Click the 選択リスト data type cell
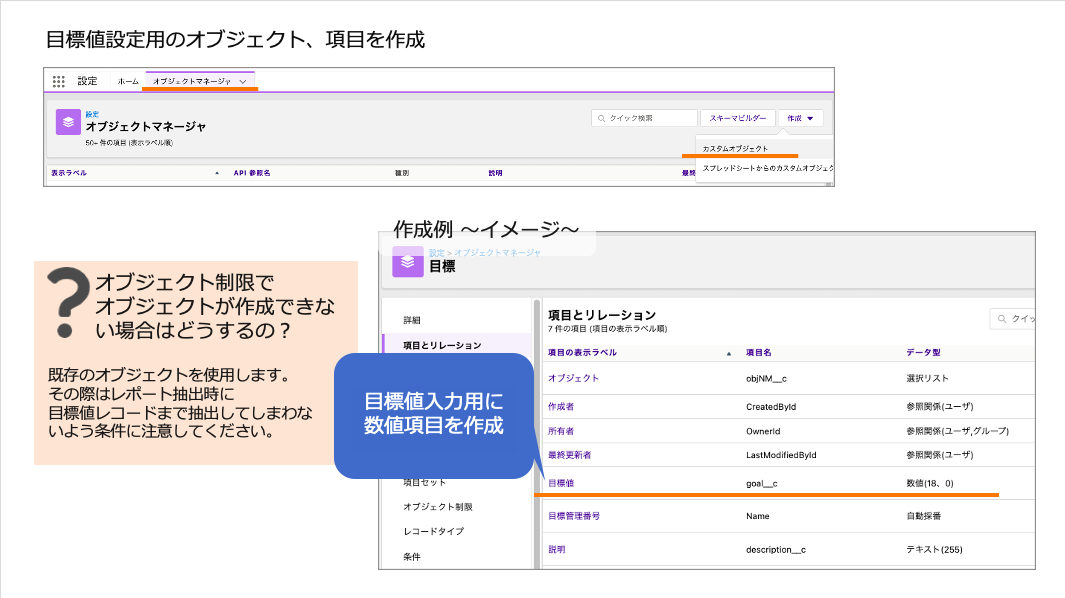This screenshot has width=1065, height=598. [x=927, y=379]
